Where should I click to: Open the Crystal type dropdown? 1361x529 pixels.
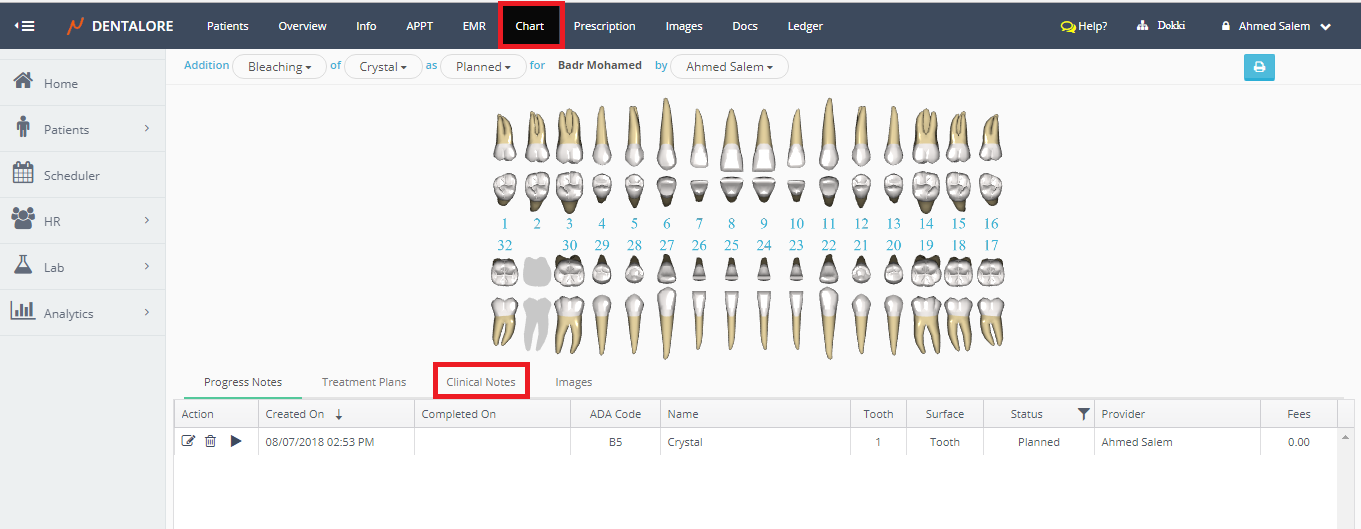[382, 67]
